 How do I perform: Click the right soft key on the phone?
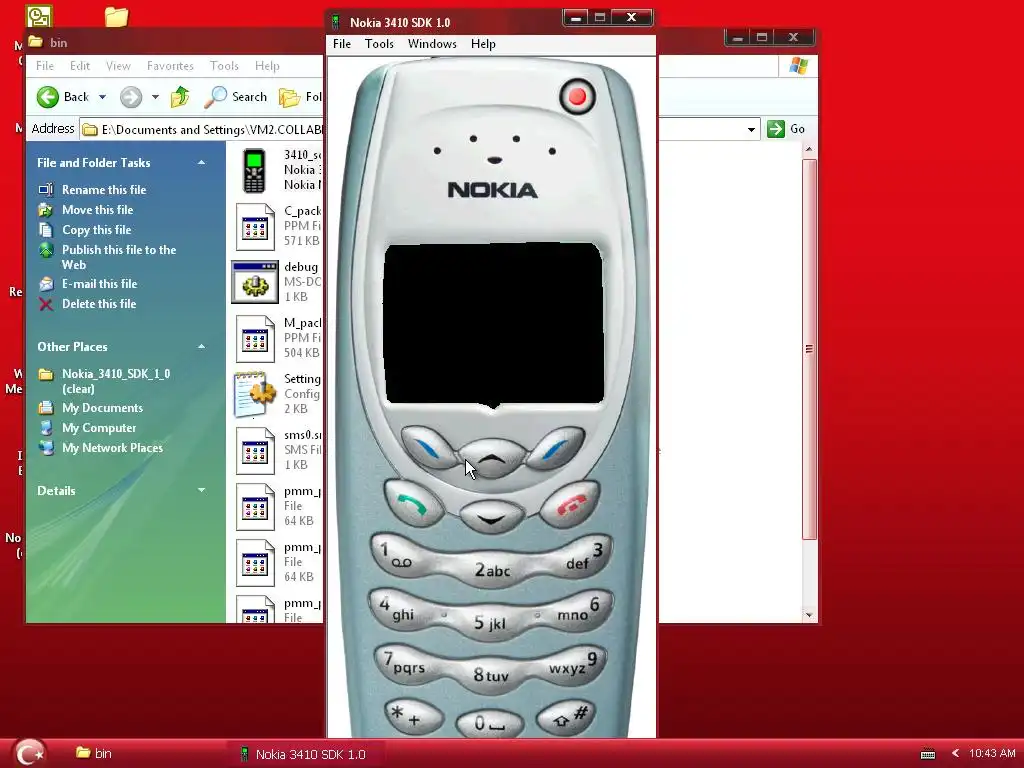[555, 447]
